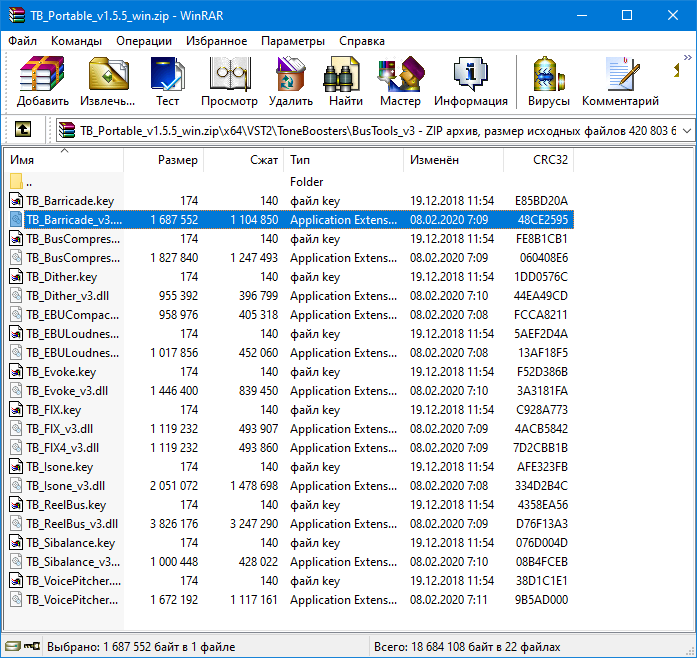Click the TB_Dither_v3.dll file icon
This screenshot has height=658, width=697.
point(16,296)
